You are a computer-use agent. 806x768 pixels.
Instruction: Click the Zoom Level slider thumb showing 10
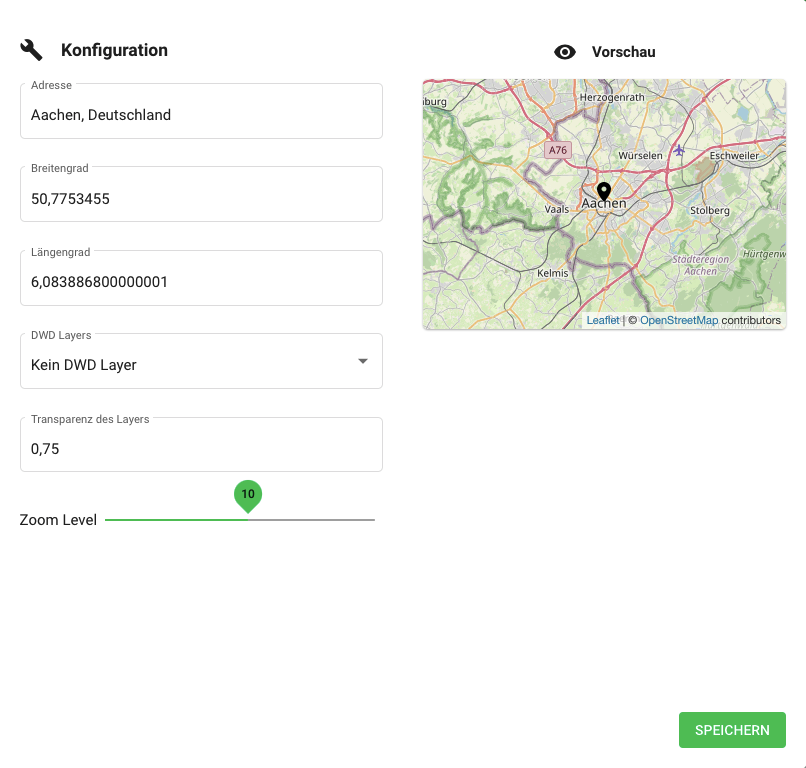[x=248, y=519]
